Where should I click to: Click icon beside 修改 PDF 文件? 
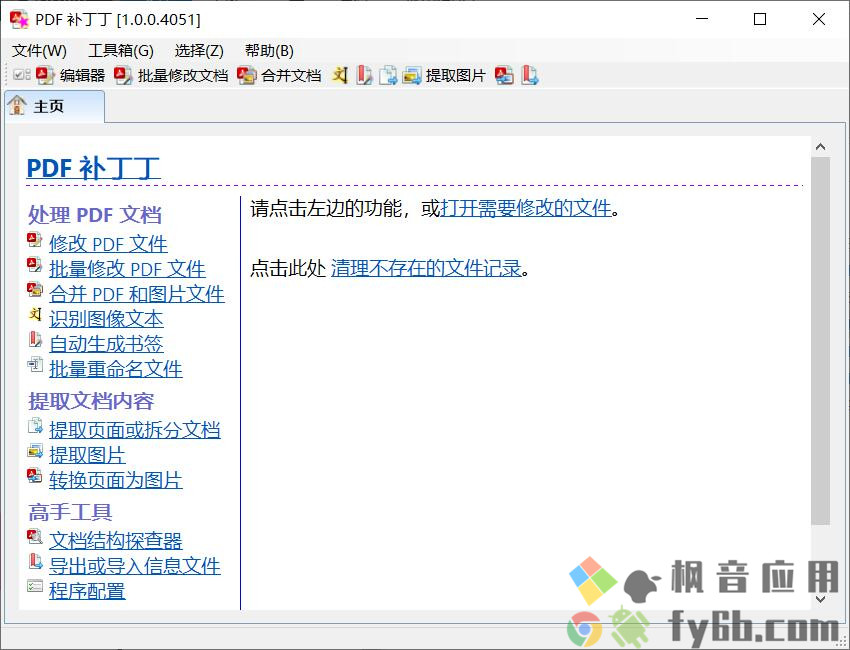point(35,240)
